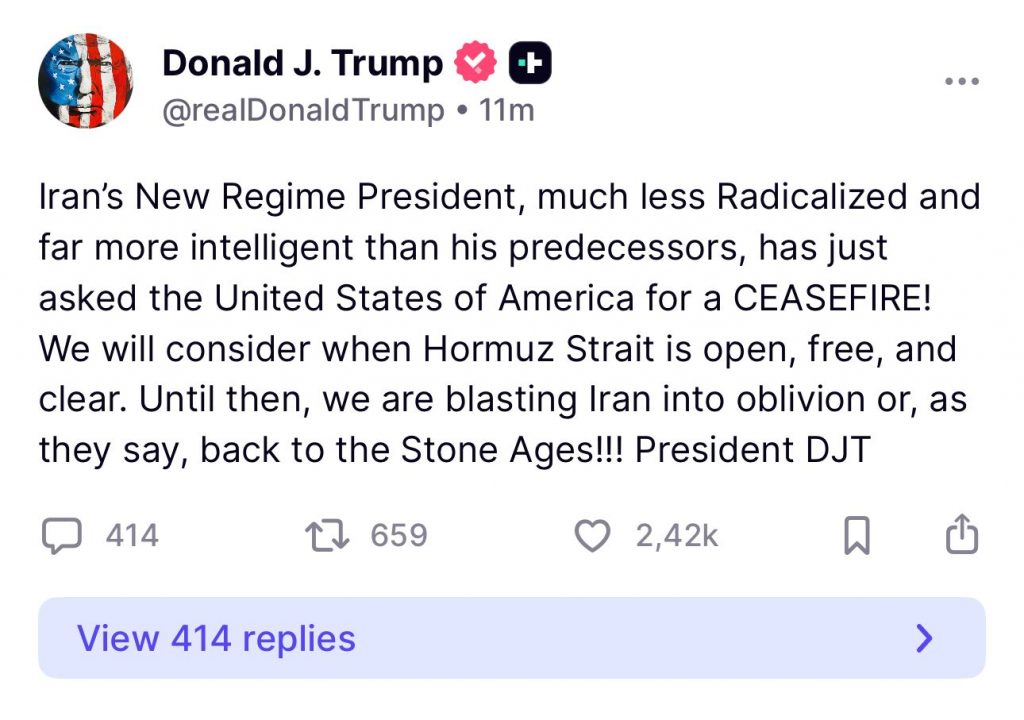1024x720 pixels.
Task: Open the flag-painted profile avatar
Action: point(85,80)
